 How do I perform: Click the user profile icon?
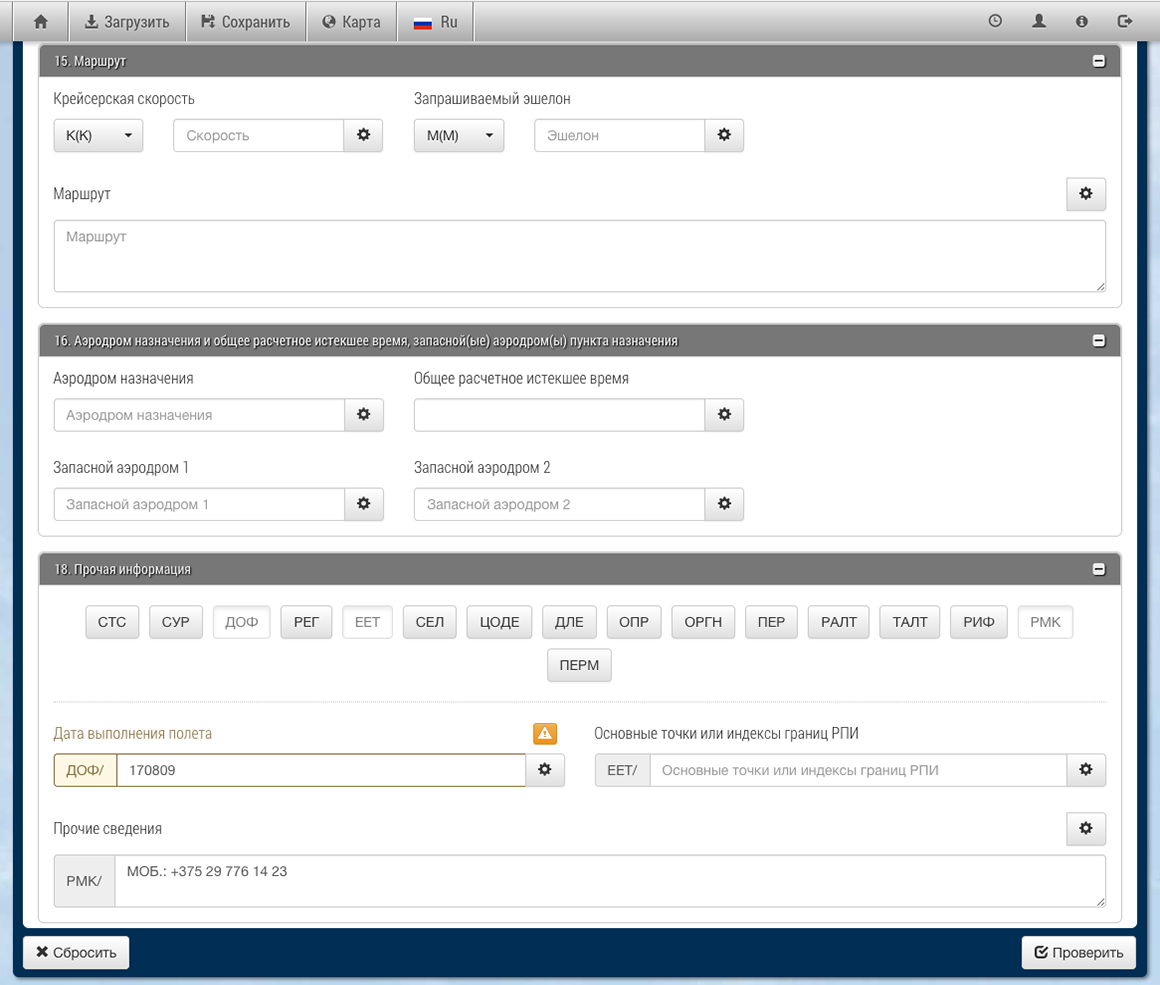point(1039,21)
